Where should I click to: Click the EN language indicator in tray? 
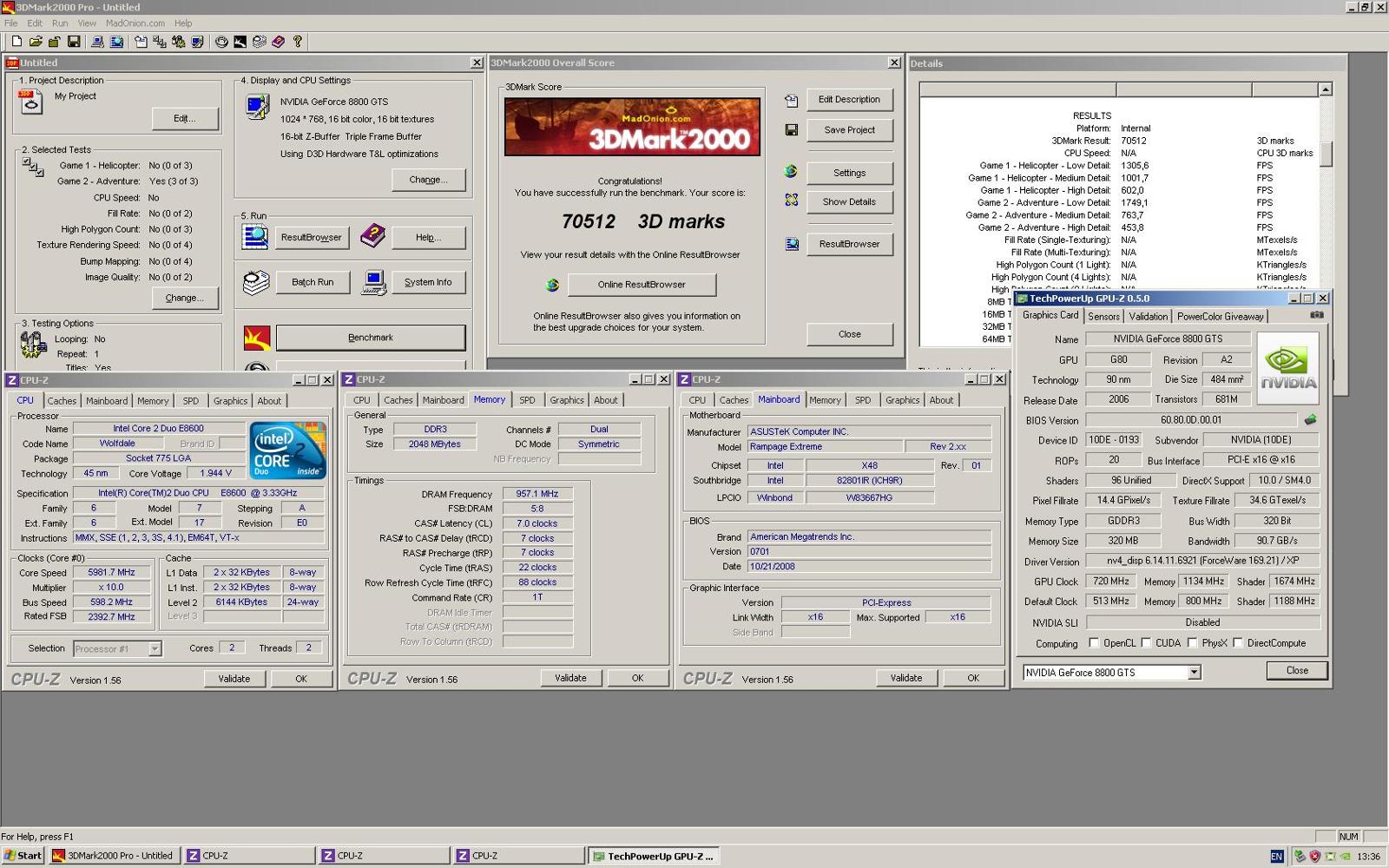[1276, 856]
